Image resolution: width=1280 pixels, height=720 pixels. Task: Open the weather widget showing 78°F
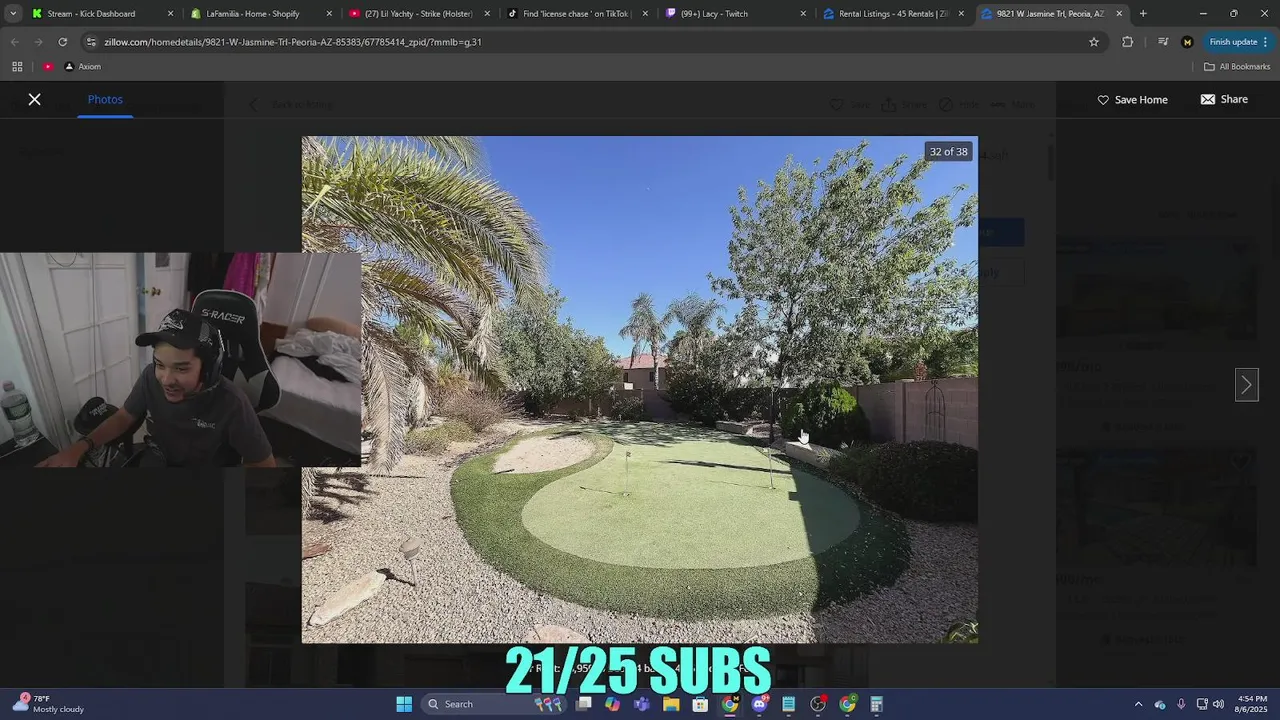50,704
